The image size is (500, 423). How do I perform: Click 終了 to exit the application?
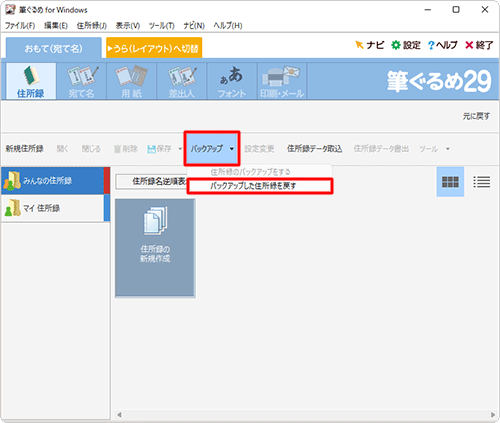(479, 45)
